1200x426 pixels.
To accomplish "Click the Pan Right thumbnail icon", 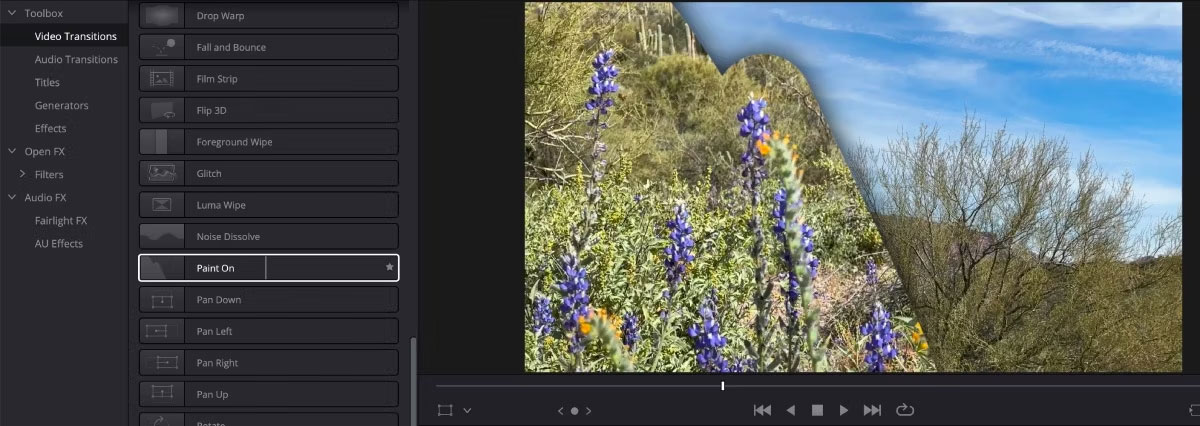I will point(161,363).
